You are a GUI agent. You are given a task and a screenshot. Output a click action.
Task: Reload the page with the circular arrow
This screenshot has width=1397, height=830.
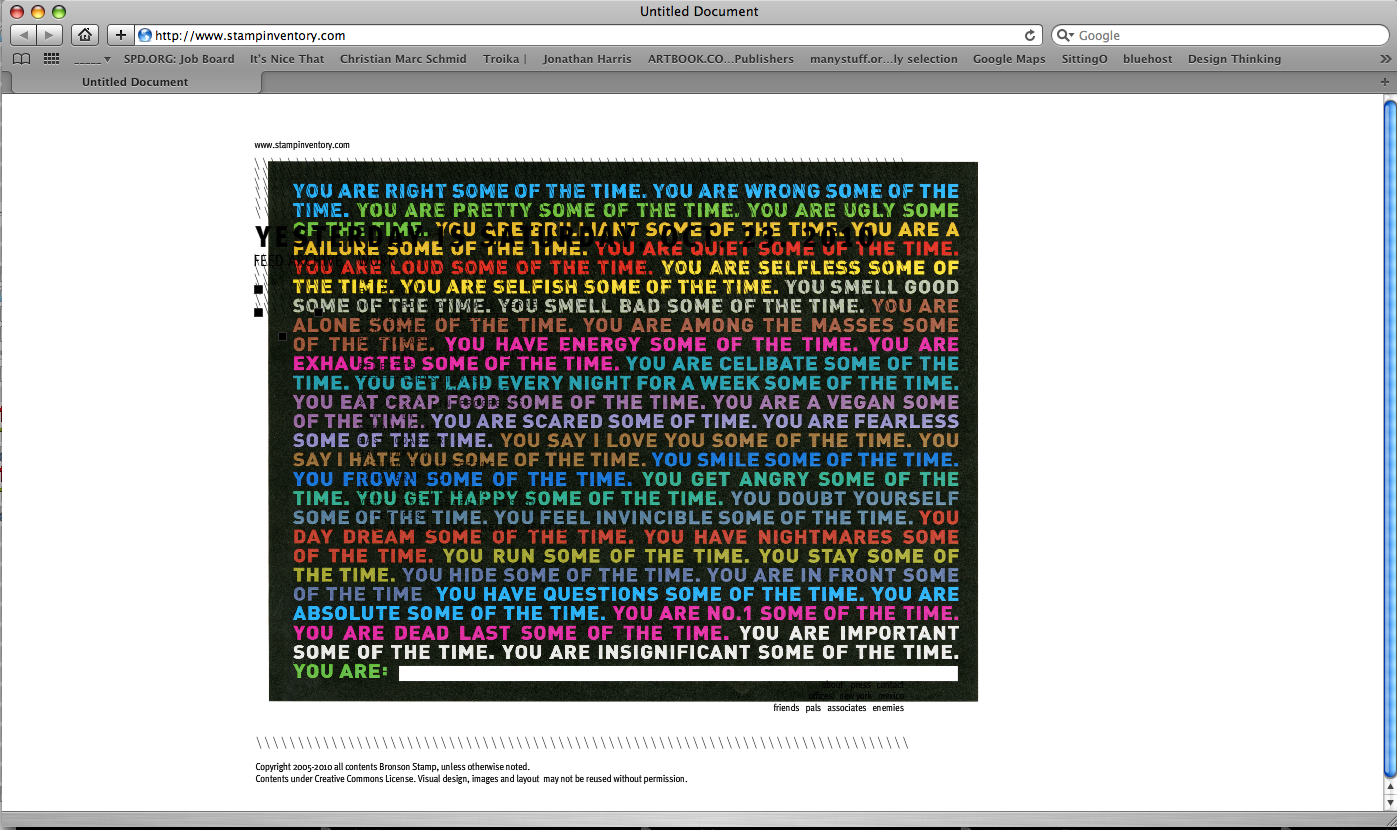pyautogui.click(x=1030, y=35)
